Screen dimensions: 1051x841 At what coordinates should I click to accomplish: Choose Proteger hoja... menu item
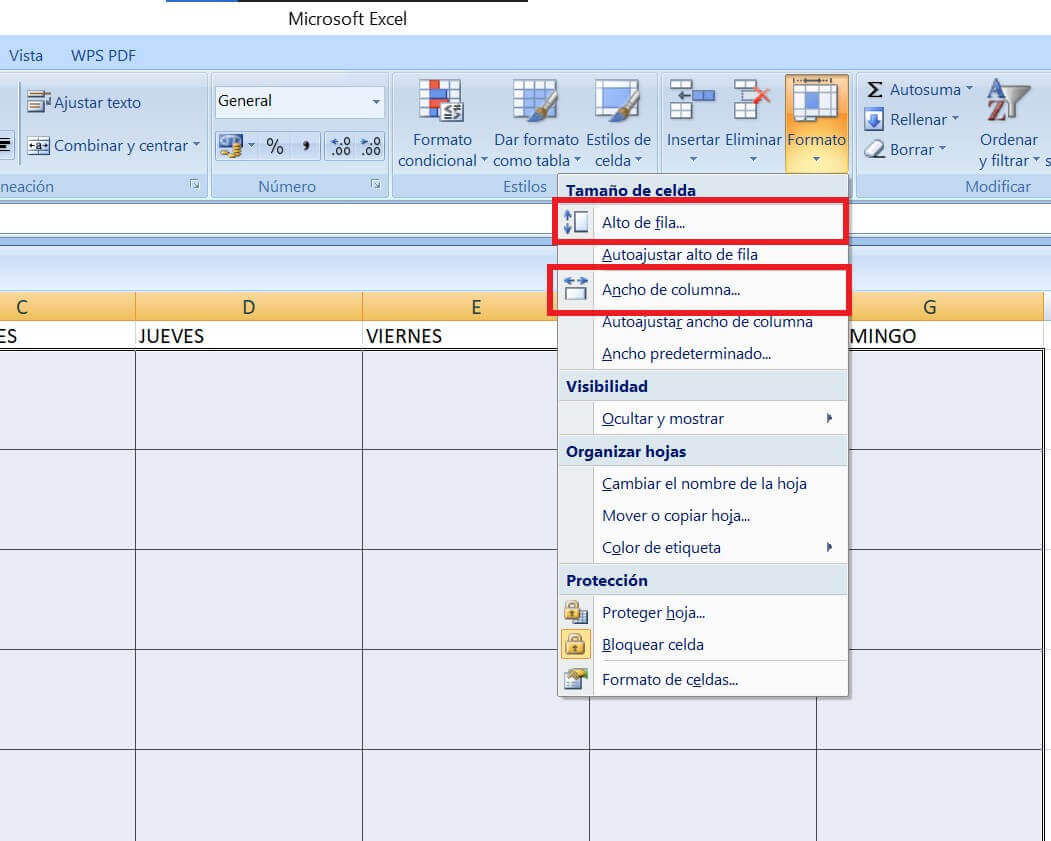(702, 612)
